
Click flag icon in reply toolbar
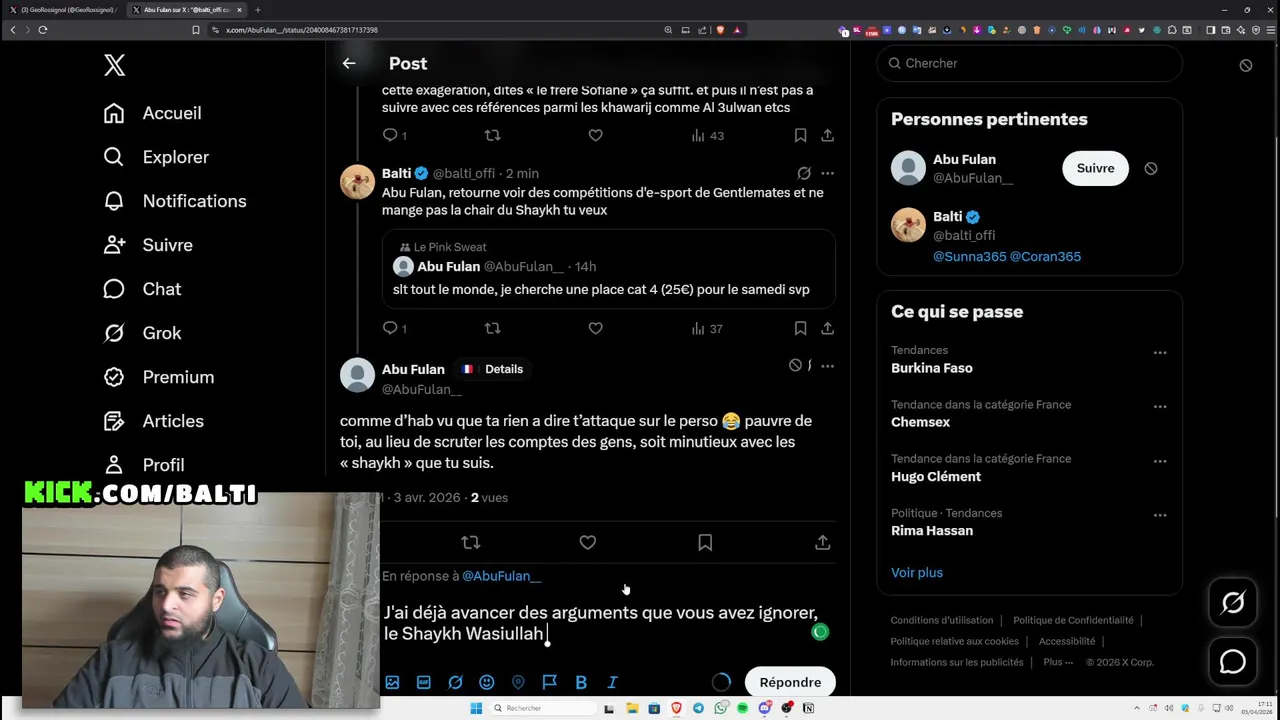(x=549, y=682)
